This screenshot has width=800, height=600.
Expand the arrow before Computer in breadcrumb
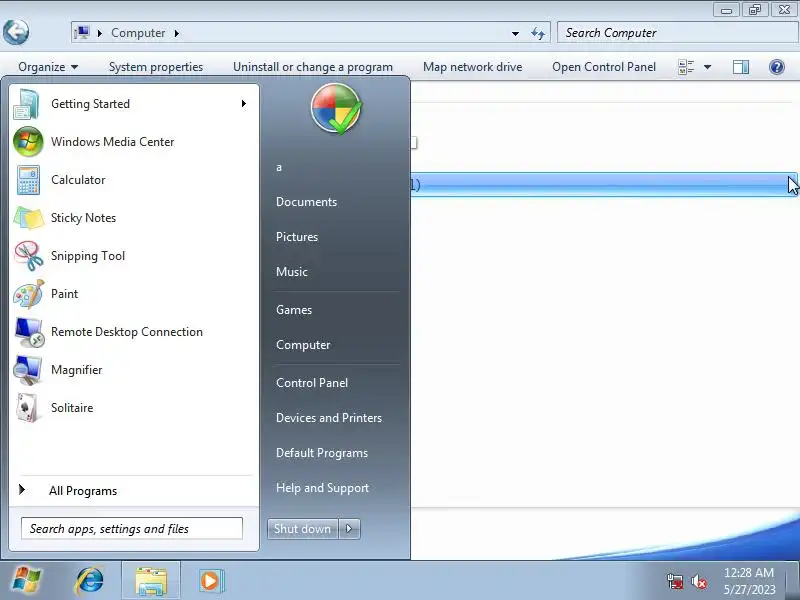pyautogui.click(x=100, y=33)
